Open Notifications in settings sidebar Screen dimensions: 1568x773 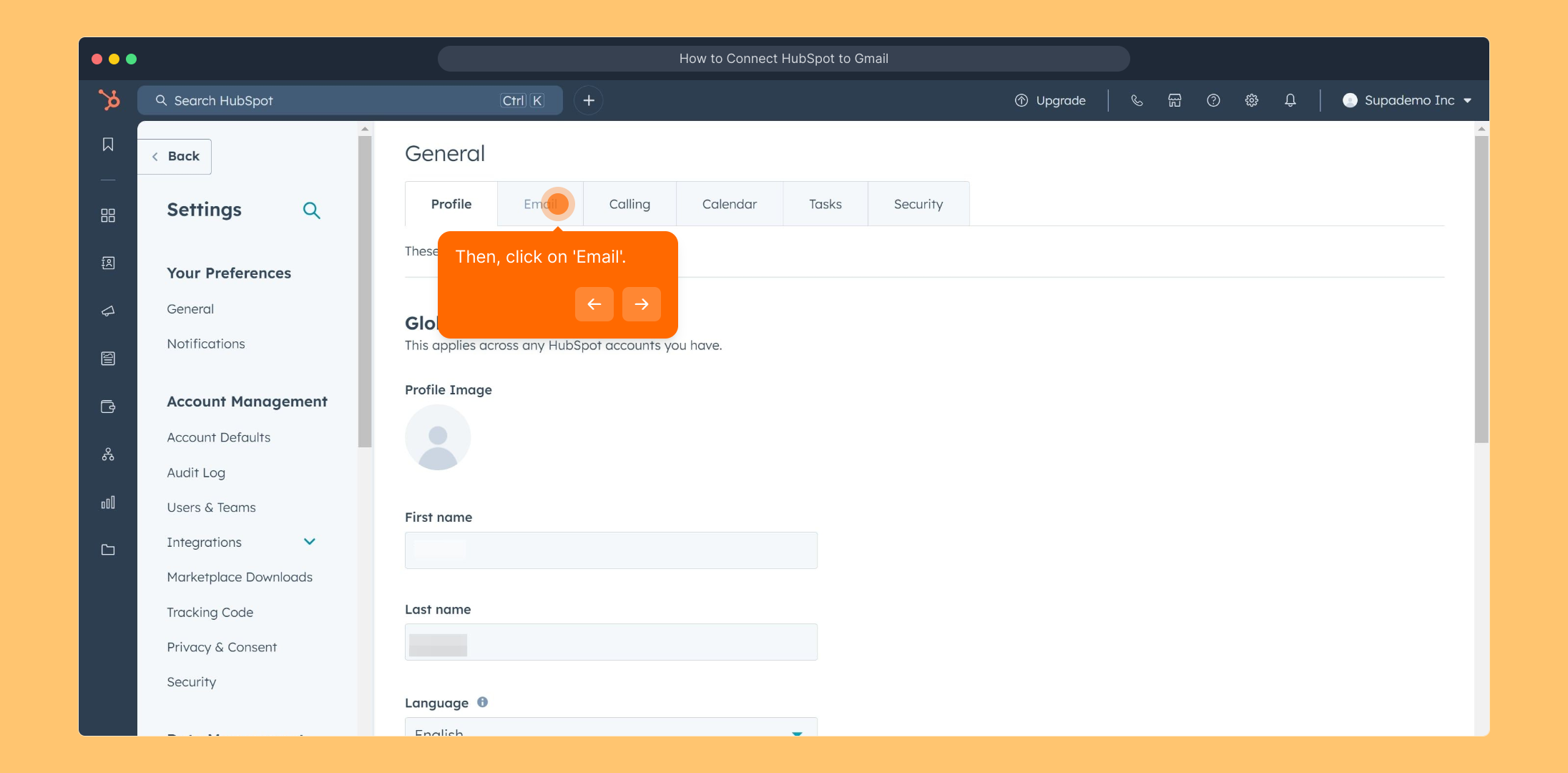[x=206, y=344]
